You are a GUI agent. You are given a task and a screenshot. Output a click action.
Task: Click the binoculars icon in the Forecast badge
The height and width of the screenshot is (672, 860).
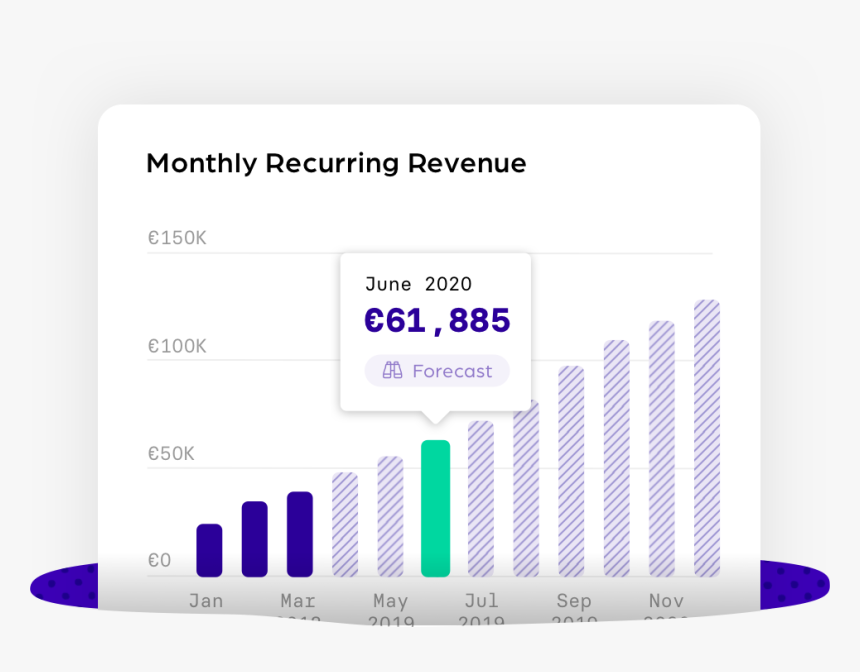point(392,371)
